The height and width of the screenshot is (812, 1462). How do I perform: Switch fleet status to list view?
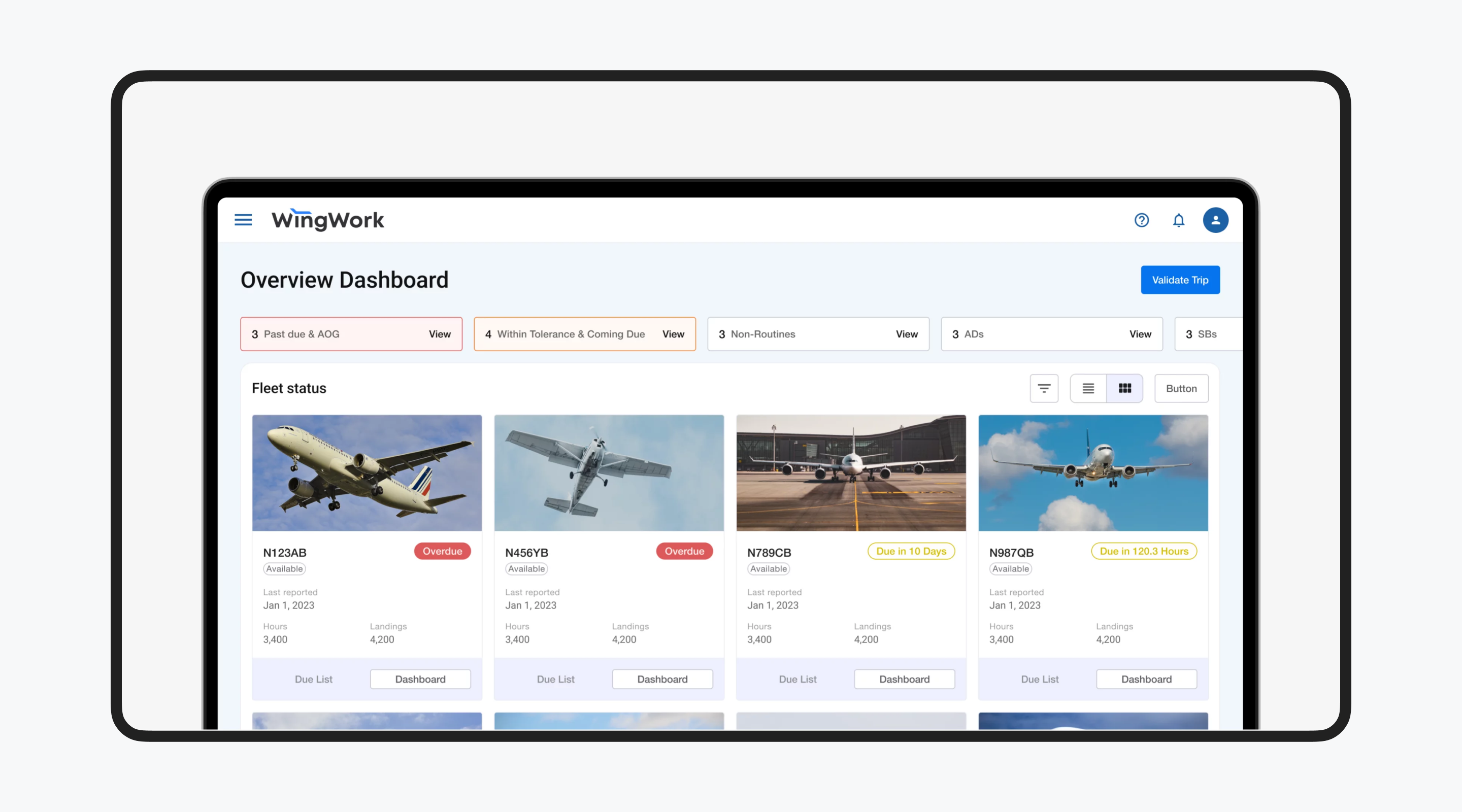(x=1088, y=388)
